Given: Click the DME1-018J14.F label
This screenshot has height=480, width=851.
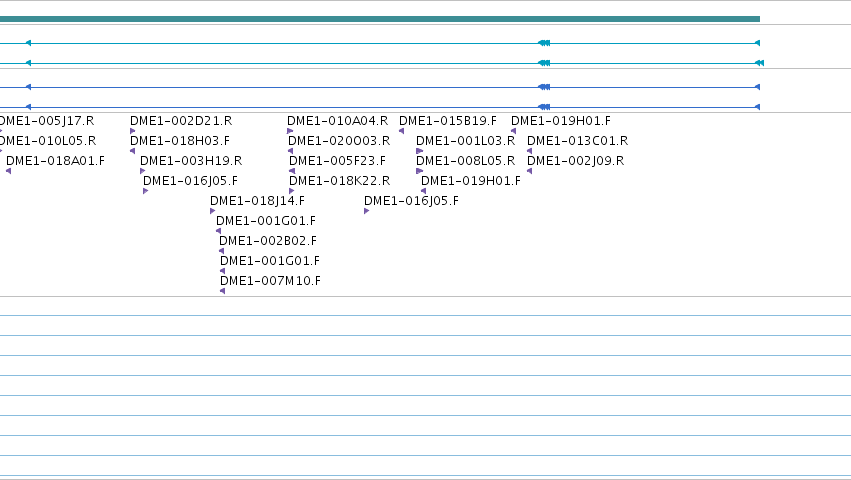Looking at the screenshot, I should click(257, 201).
